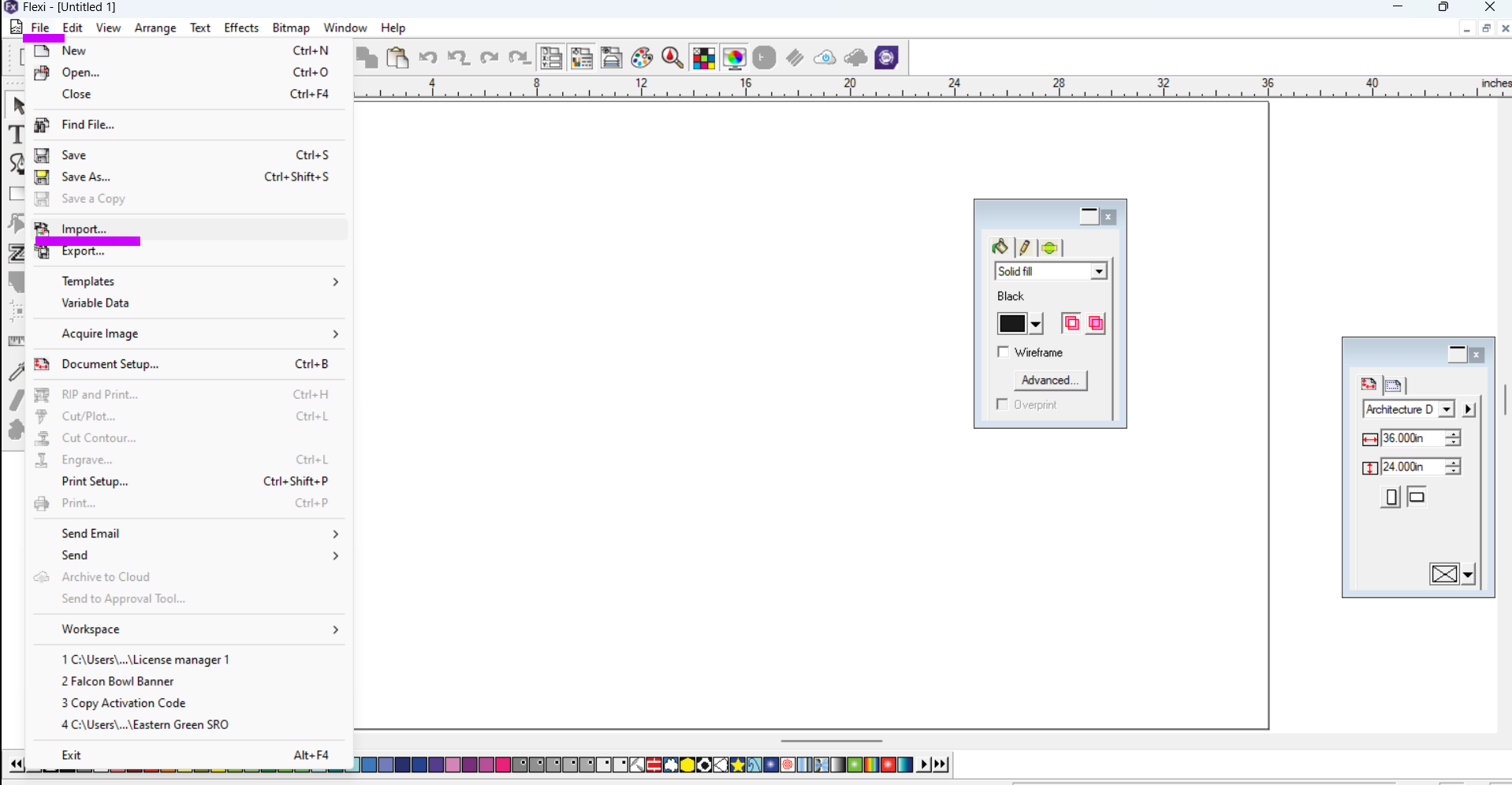Click Find File... menu entry
The width and height of the screenshot is (1512, 785).
[x=188, y=125]
